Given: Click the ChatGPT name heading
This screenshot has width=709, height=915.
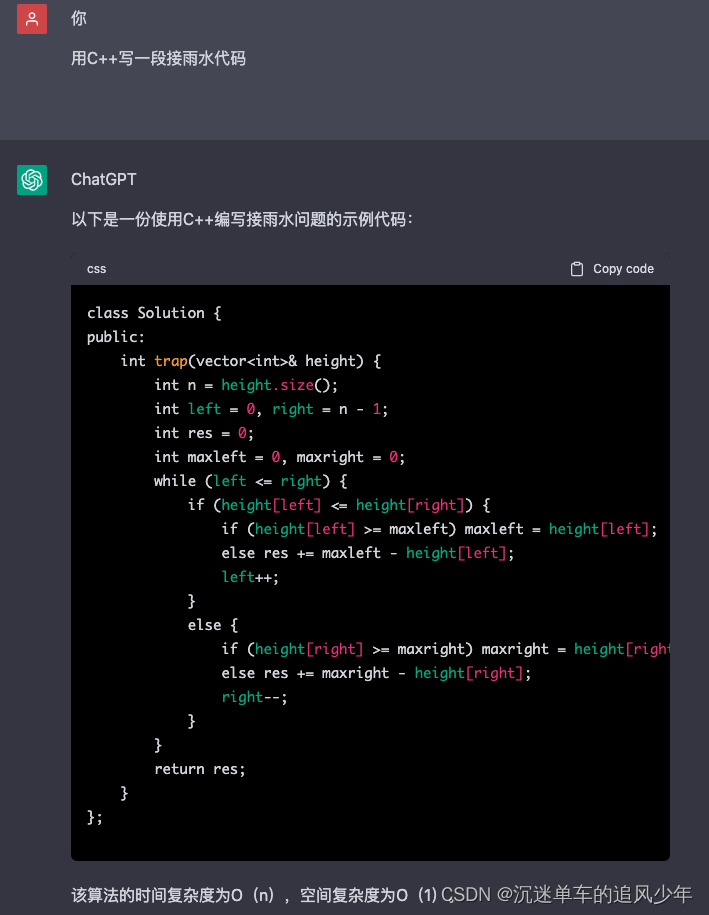Looking at the screenshot, I should click(x=104, y=179).
